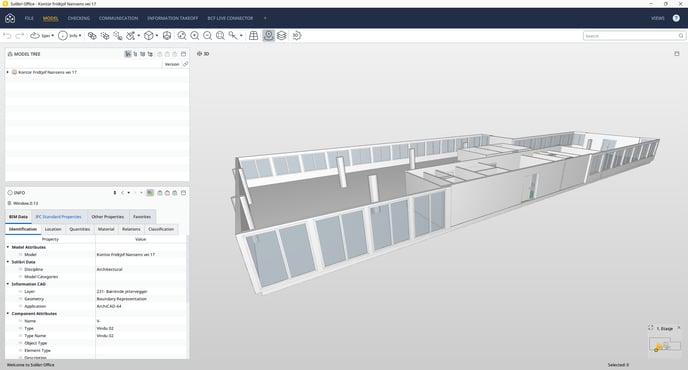Click the Redo arrow icon
This screenshot has height=370, width=688.
tap(20, 36)
